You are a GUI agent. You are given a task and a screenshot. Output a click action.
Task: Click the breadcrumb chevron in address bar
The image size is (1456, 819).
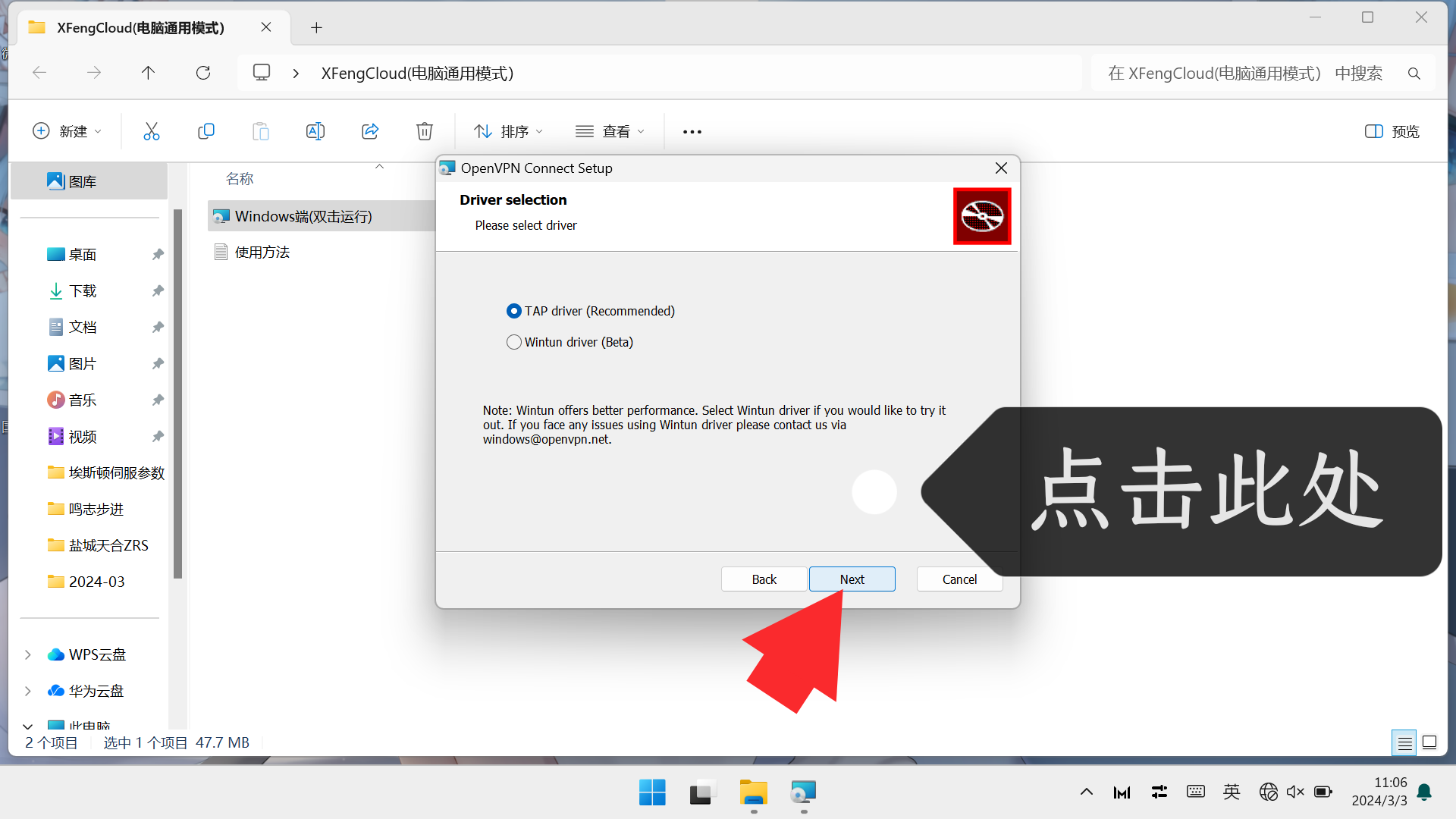pos(296,74)
